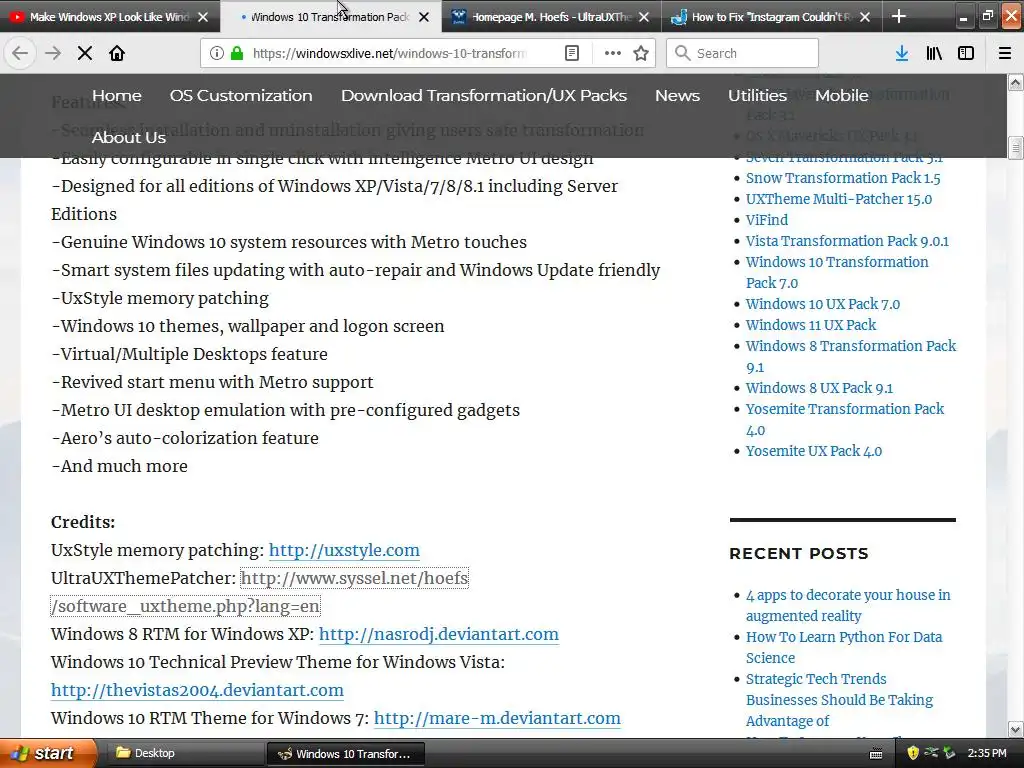Open Windows 10 UX Pack 7.0 link
This screenshot has width=1024, height=768.
click(x=823, y=304)
